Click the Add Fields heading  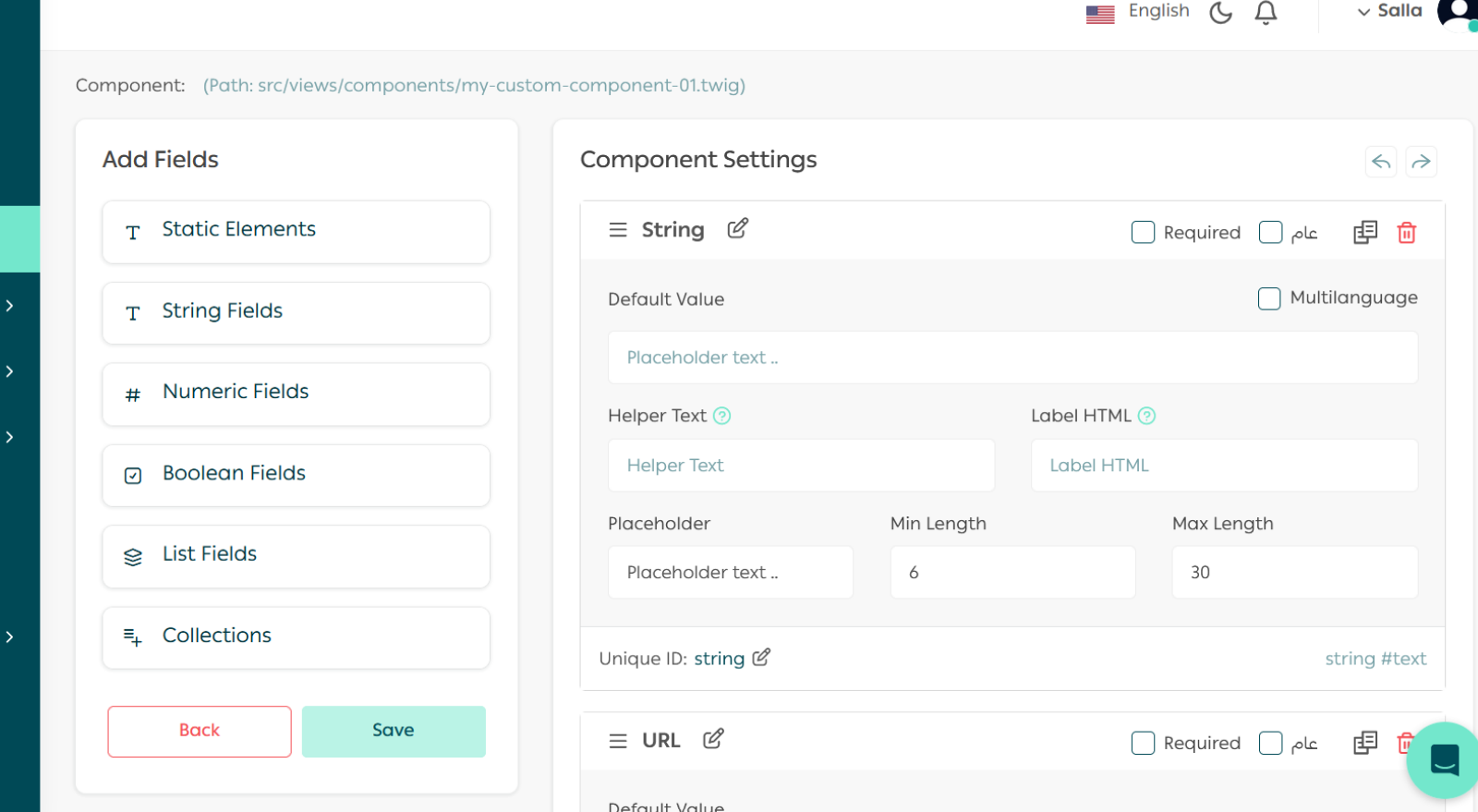click(x=161, y=160)
